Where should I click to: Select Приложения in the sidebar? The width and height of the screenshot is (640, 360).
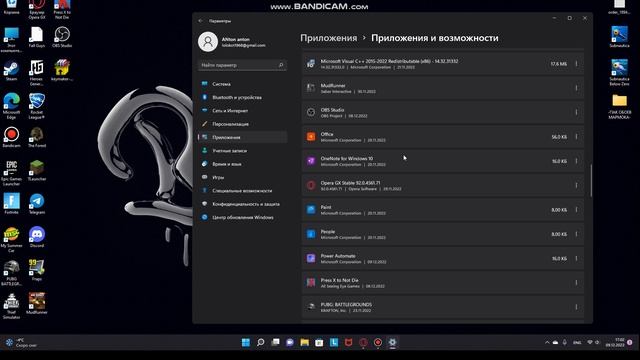[242, 138]
